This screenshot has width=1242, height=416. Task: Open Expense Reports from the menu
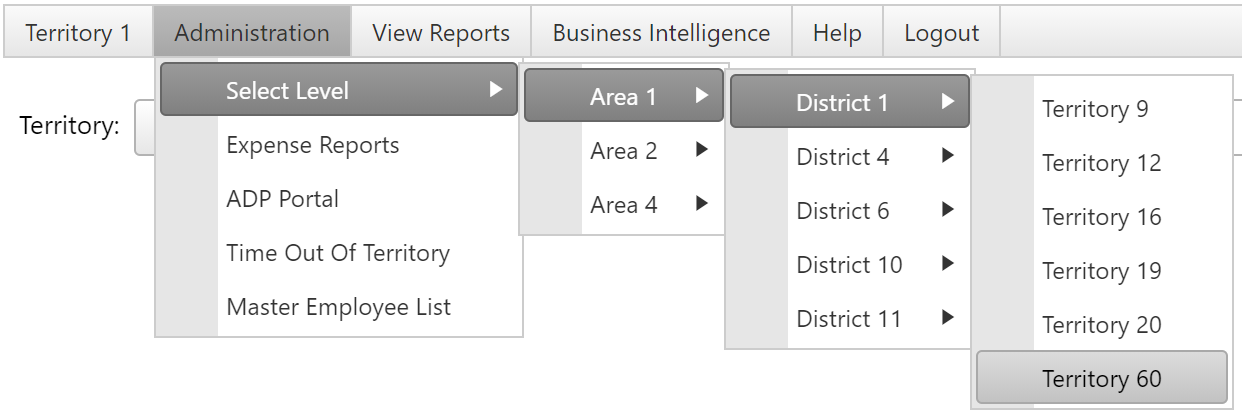point(312,145)
